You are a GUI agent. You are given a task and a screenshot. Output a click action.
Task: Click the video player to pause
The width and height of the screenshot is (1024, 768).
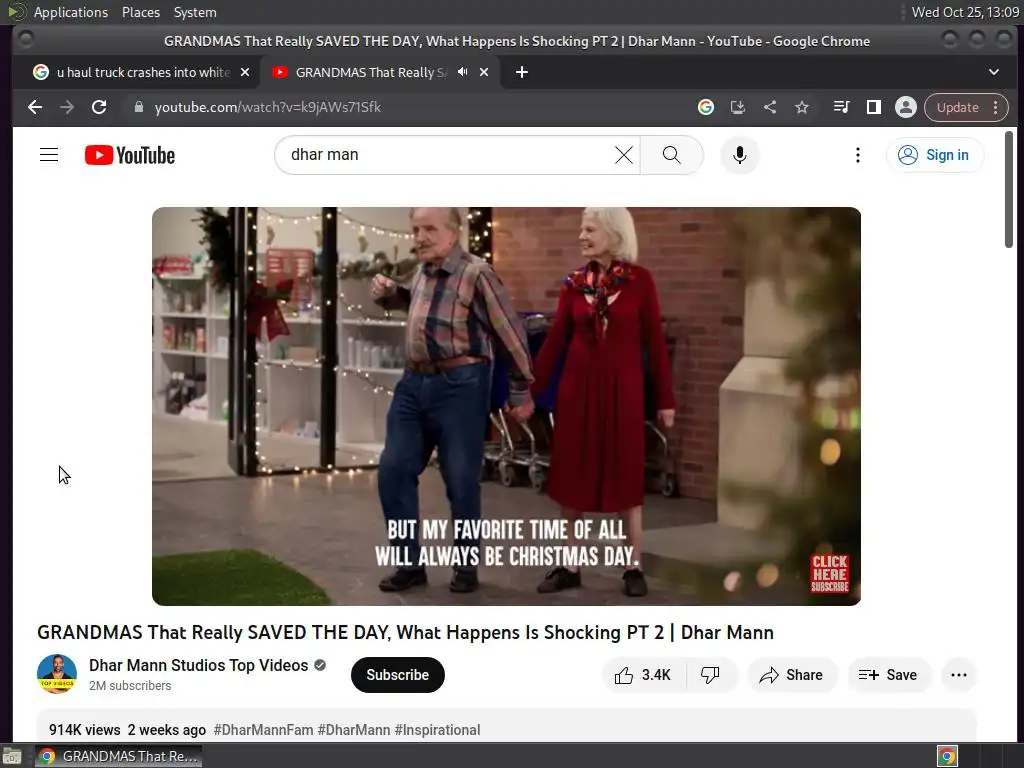[506, 406]
